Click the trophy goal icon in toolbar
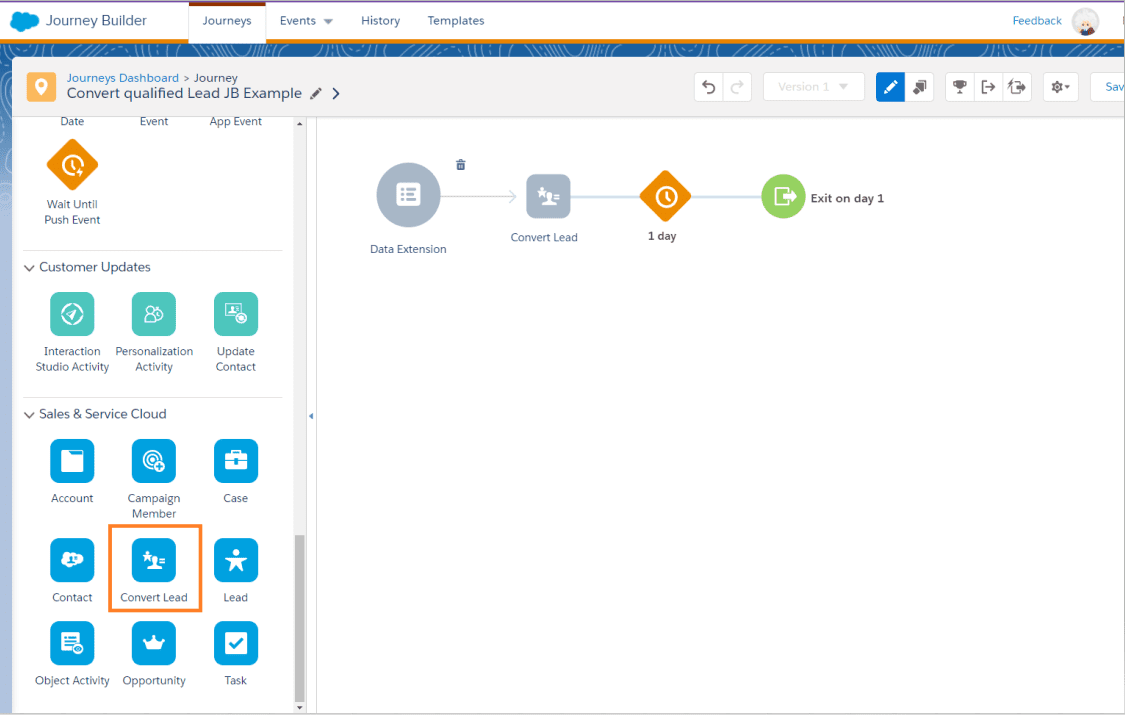The width and height of the screenshot is (1125, 715). 960,87
